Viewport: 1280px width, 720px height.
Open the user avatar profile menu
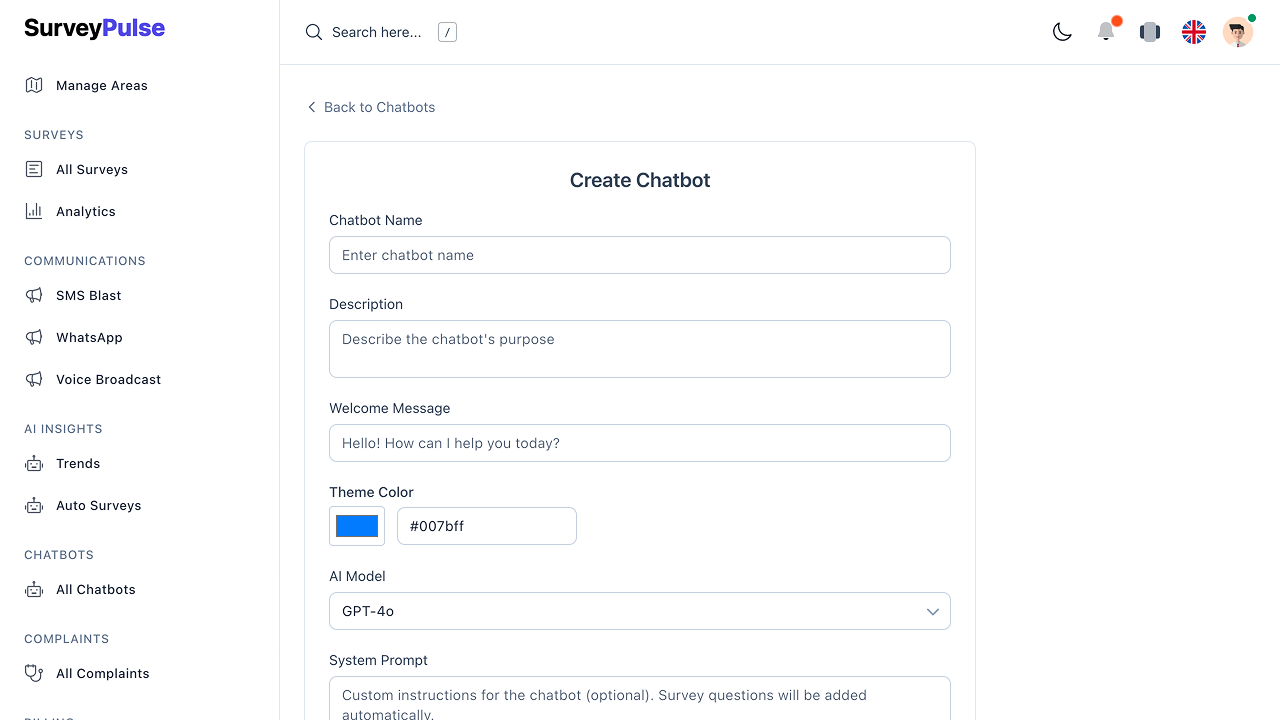click(1238, 32)
